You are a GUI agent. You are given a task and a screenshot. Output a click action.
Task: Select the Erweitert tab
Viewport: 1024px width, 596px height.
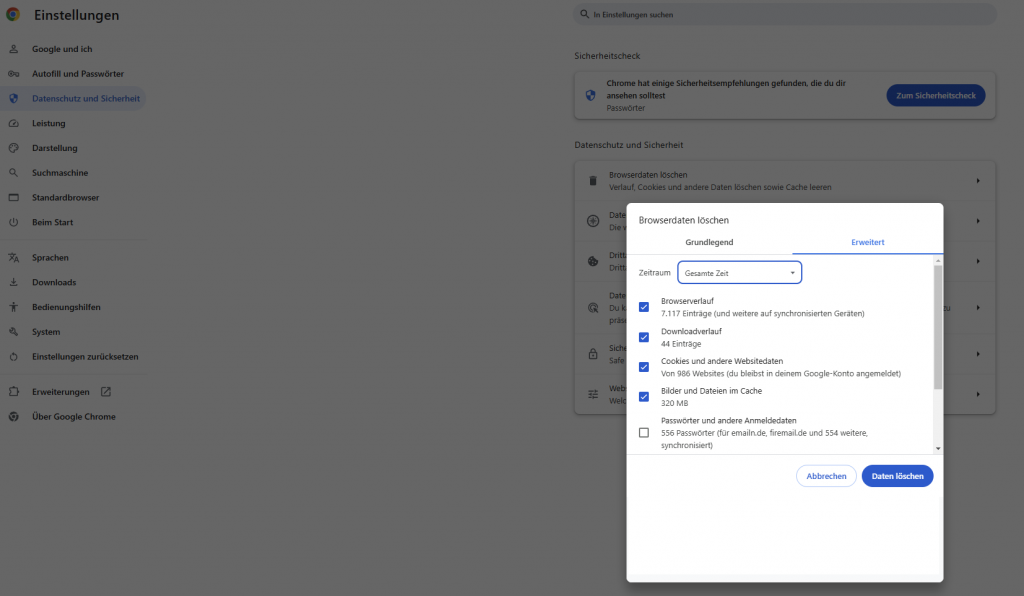(867, 242)
